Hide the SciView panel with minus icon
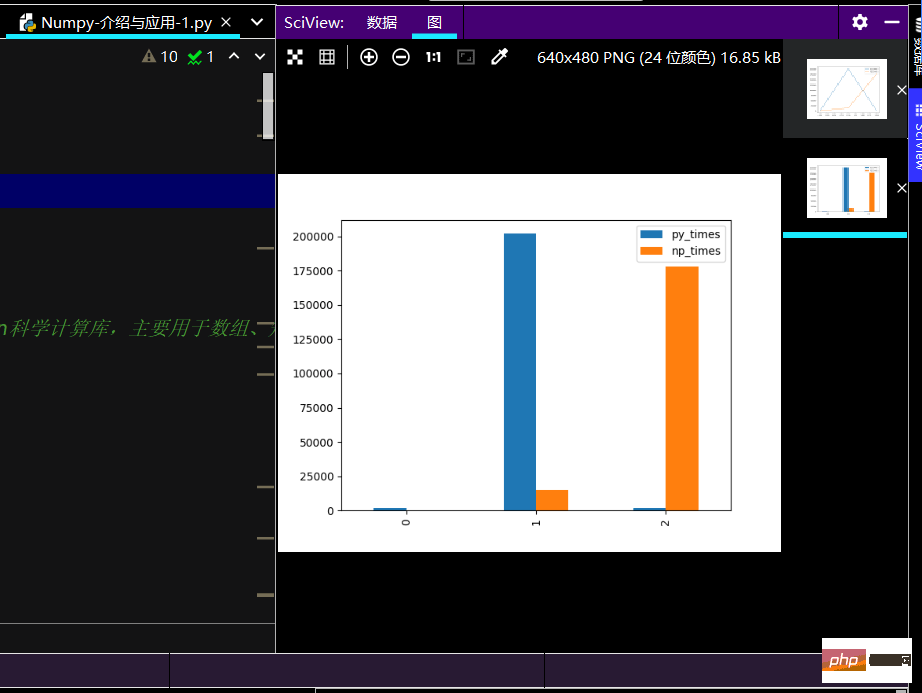This screenshot has width=922, height=693. click(892, 22)
